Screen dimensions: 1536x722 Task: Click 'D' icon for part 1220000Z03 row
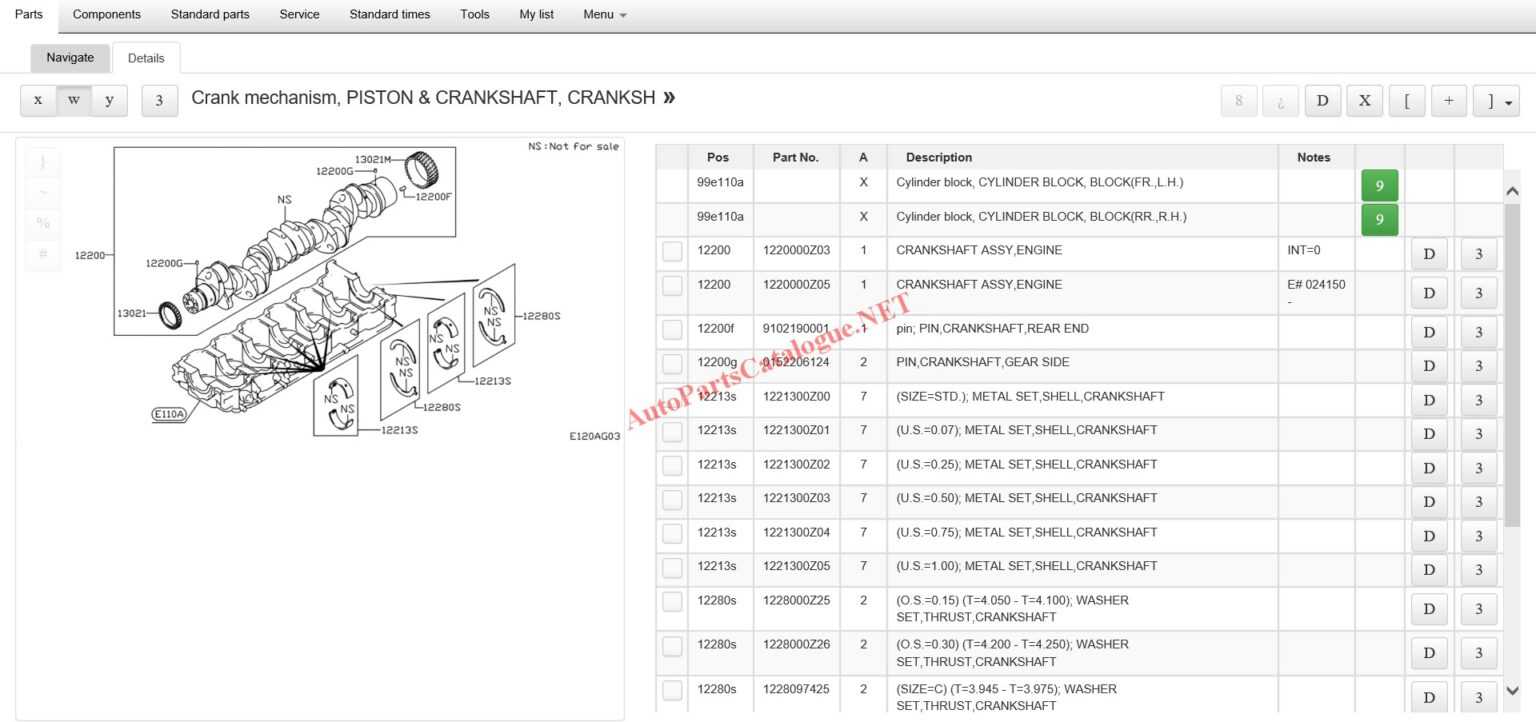click(1428, 254)
